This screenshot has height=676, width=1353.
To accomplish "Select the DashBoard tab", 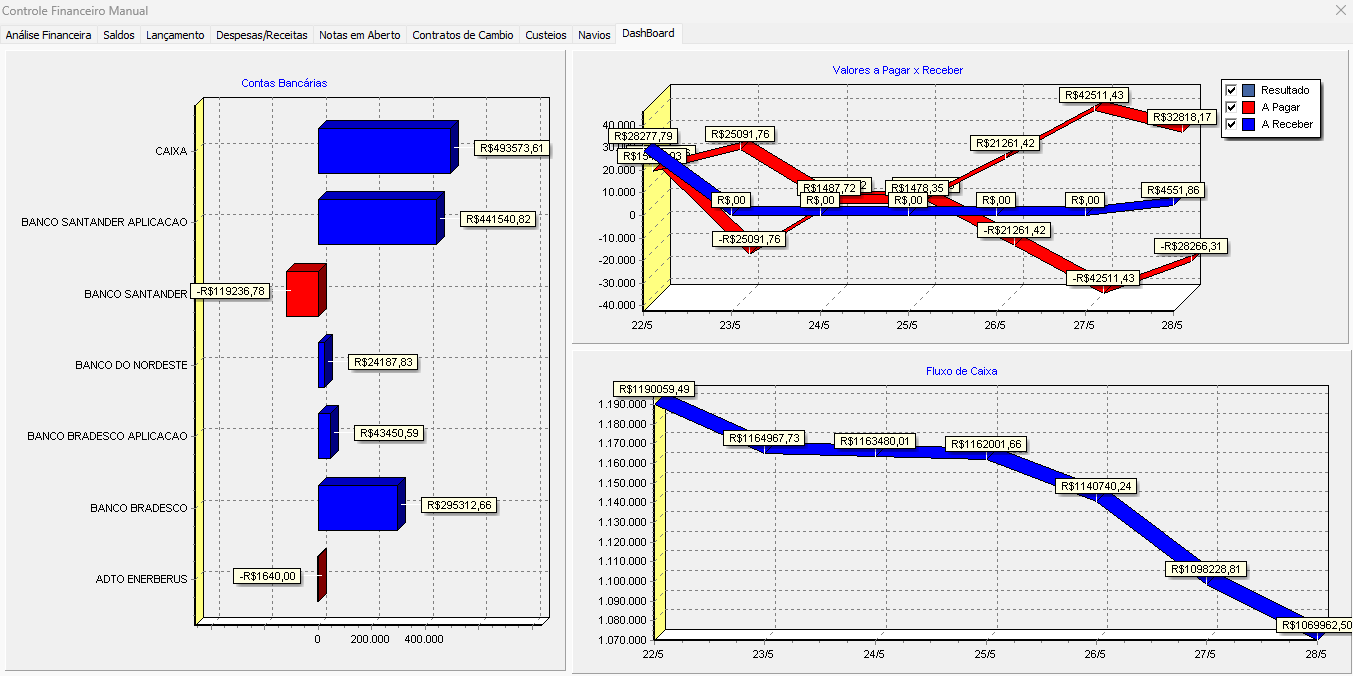I will (x=648, y=34).
